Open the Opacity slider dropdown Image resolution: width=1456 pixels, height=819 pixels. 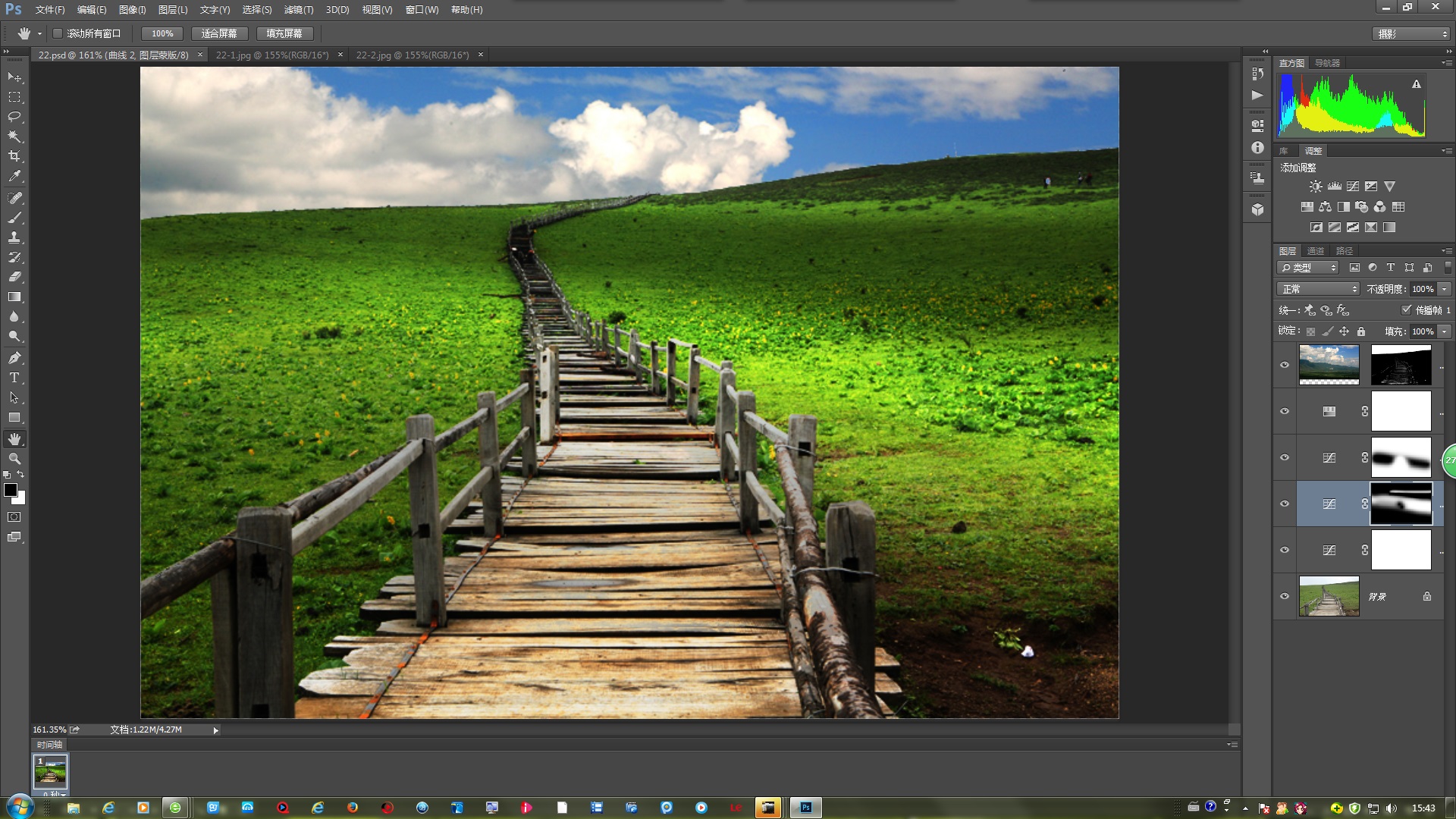1445,289
